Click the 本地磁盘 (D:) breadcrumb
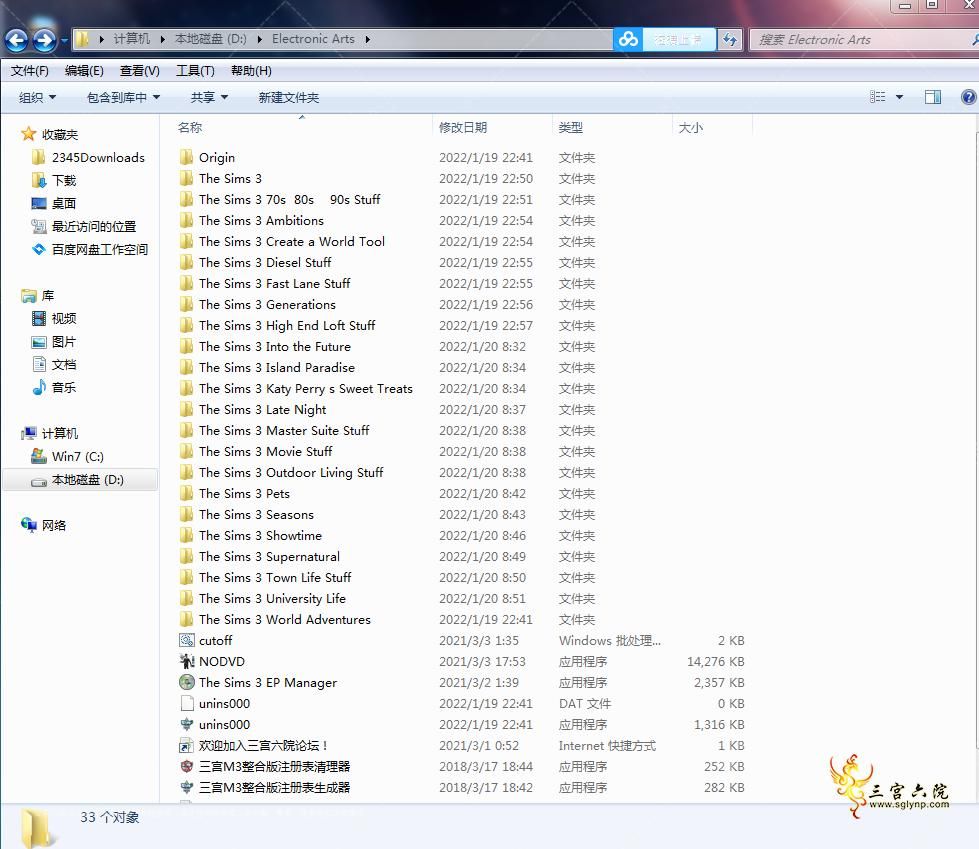The image size is (979, 849). [210, 39]
